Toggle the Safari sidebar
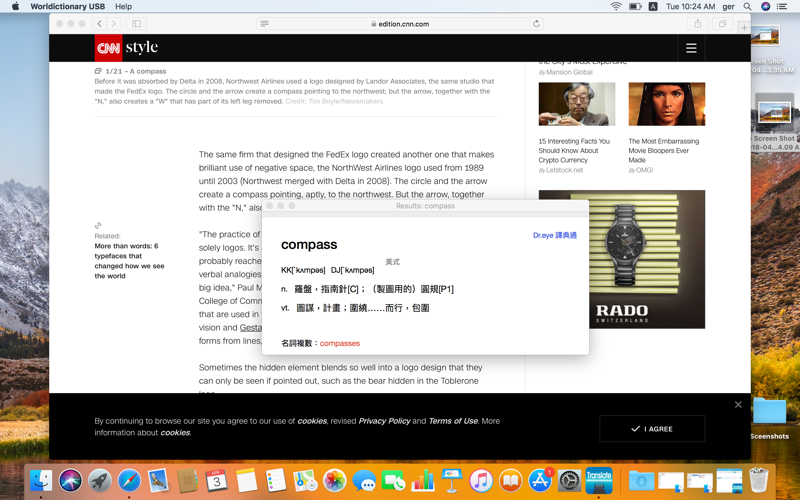Viewport: 800px width, 500px height. click(x=137, y=23)
